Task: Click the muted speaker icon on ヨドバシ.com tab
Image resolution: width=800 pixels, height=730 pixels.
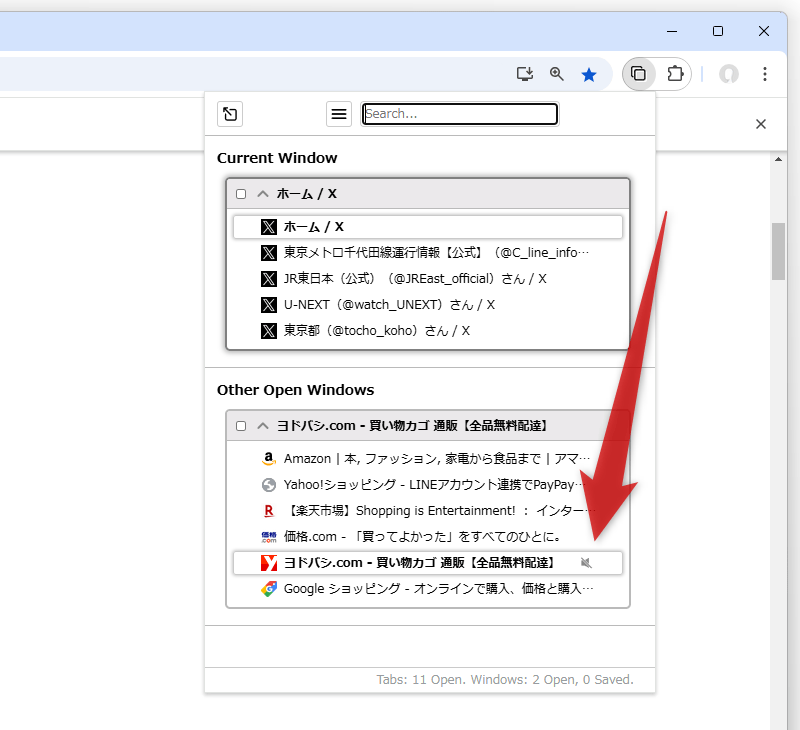Action: (x=586, y=563)
